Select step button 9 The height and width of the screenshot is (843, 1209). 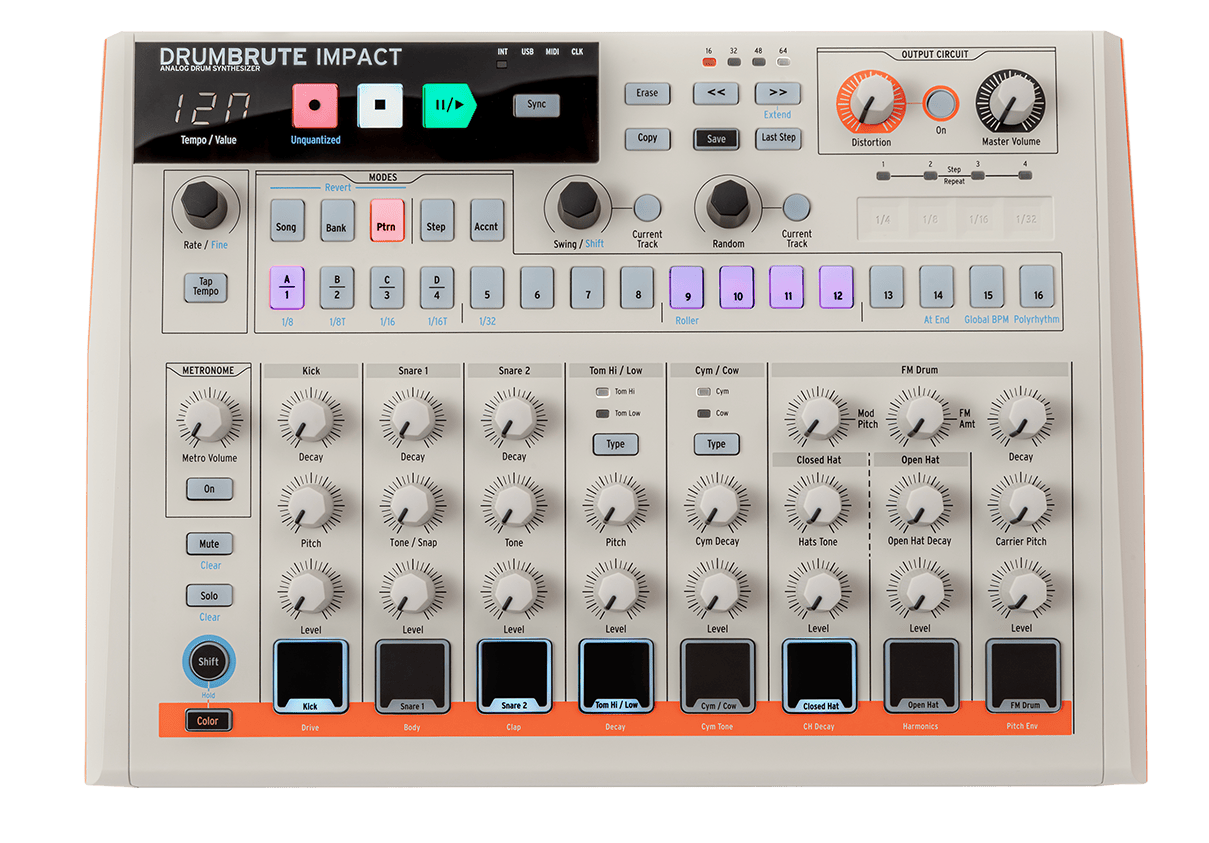687,287
